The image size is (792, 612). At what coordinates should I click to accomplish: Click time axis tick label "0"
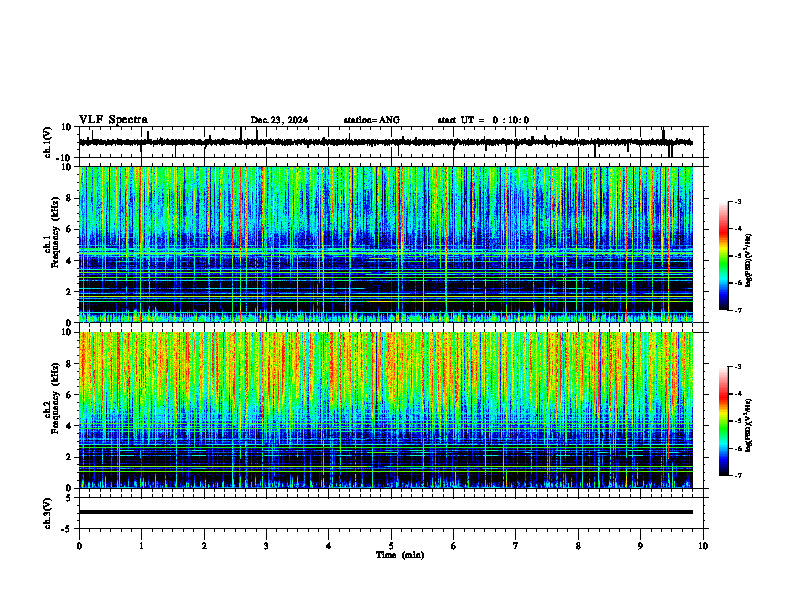79,546
